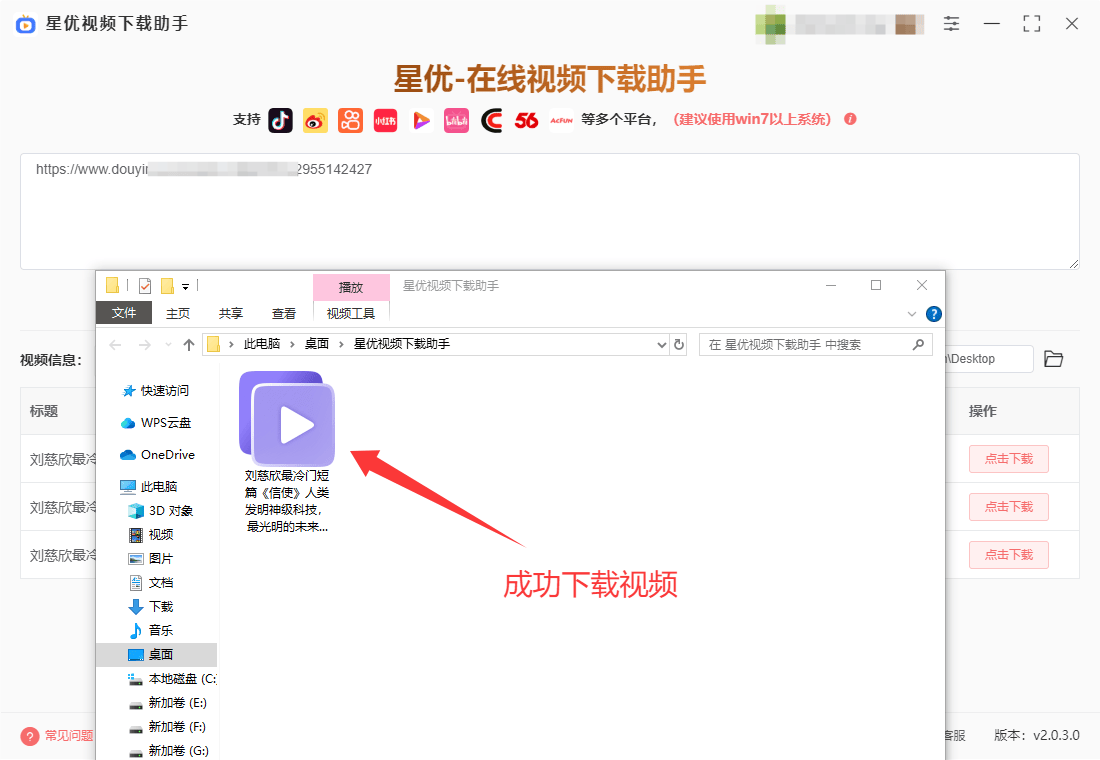The width and height of the screenshot is (1100, 760).
Task: Click the Weibo platform icon
Action: (x=315, y=119)
